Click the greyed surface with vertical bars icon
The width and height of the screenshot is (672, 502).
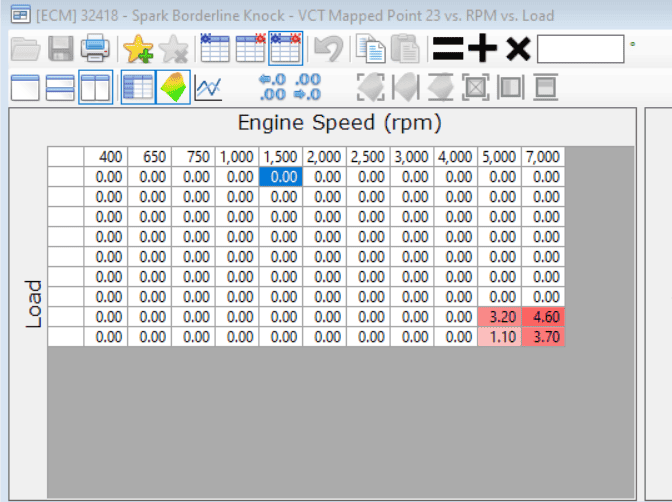[x=405, y=87]
